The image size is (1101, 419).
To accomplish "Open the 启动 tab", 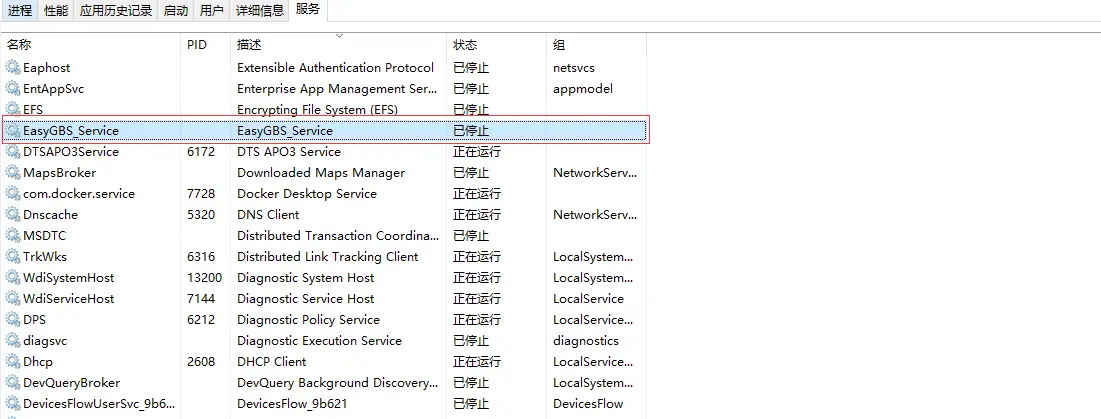I will tap(175, 11).
